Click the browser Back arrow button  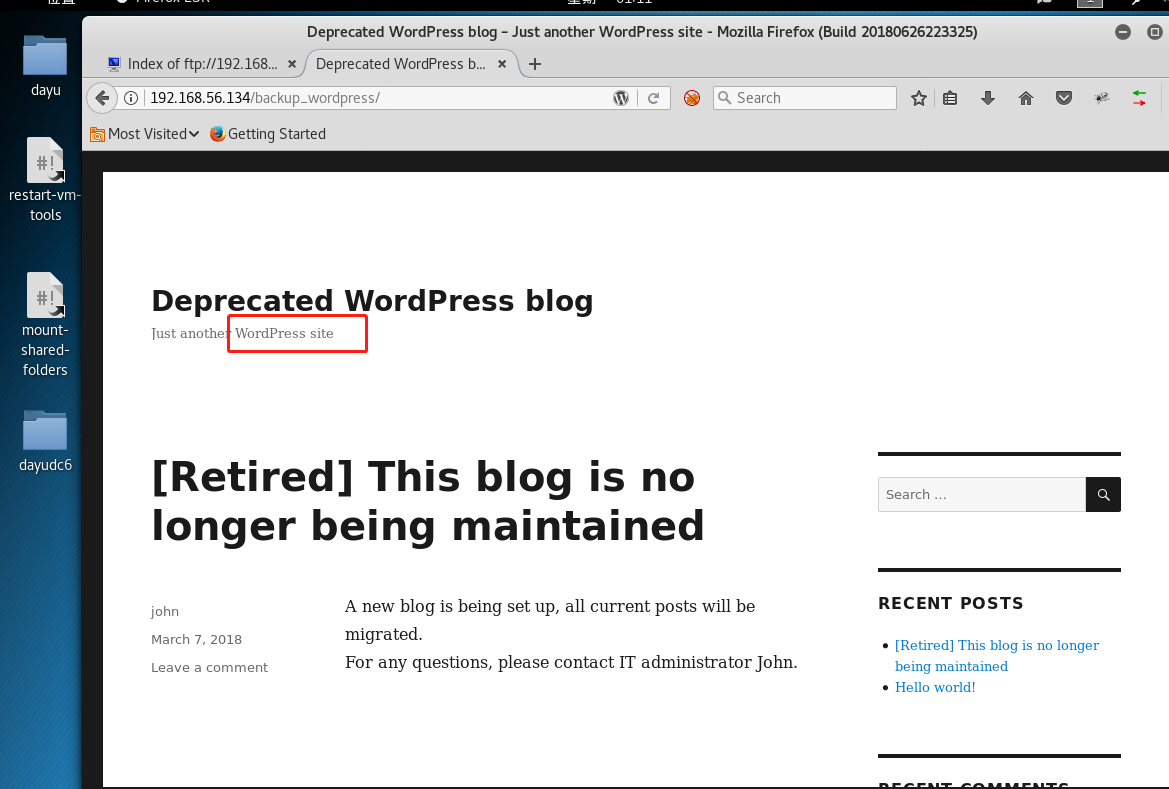(x=102, y=98)
